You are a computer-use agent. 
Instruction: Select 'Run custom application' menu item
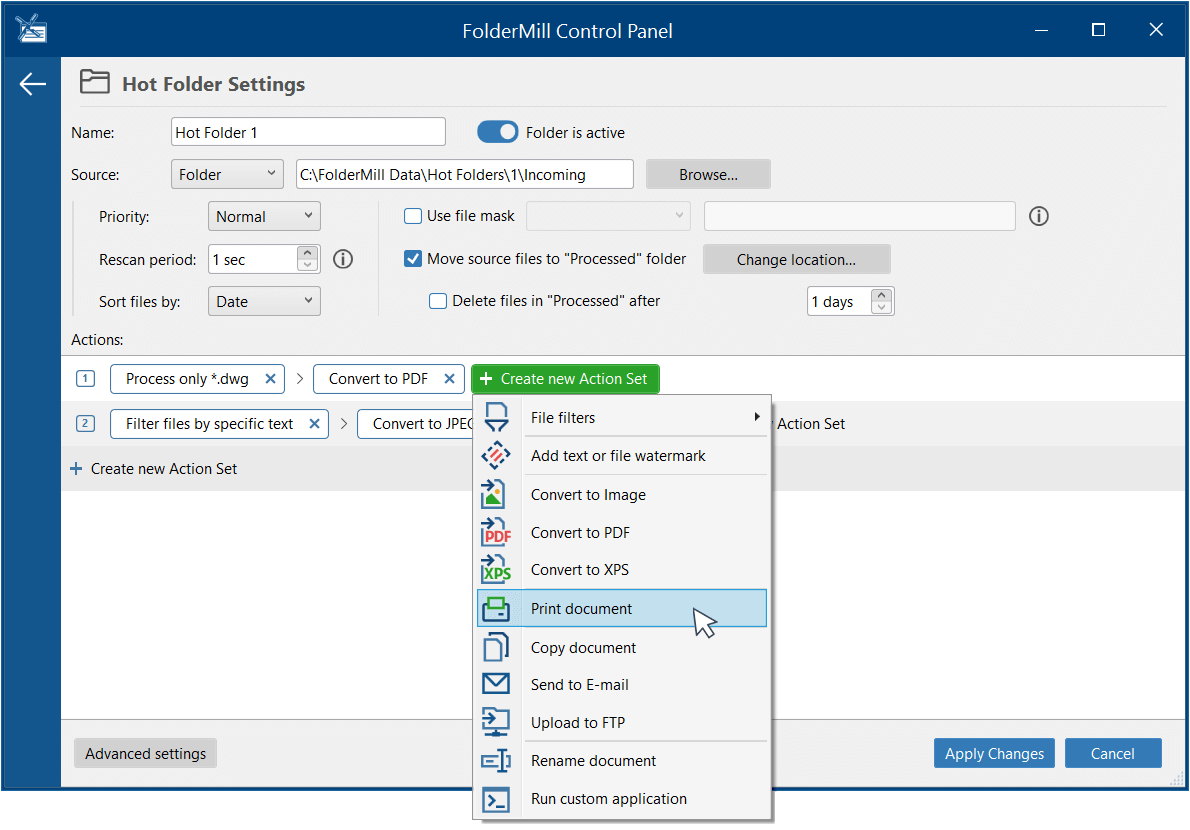pos(622,799)
